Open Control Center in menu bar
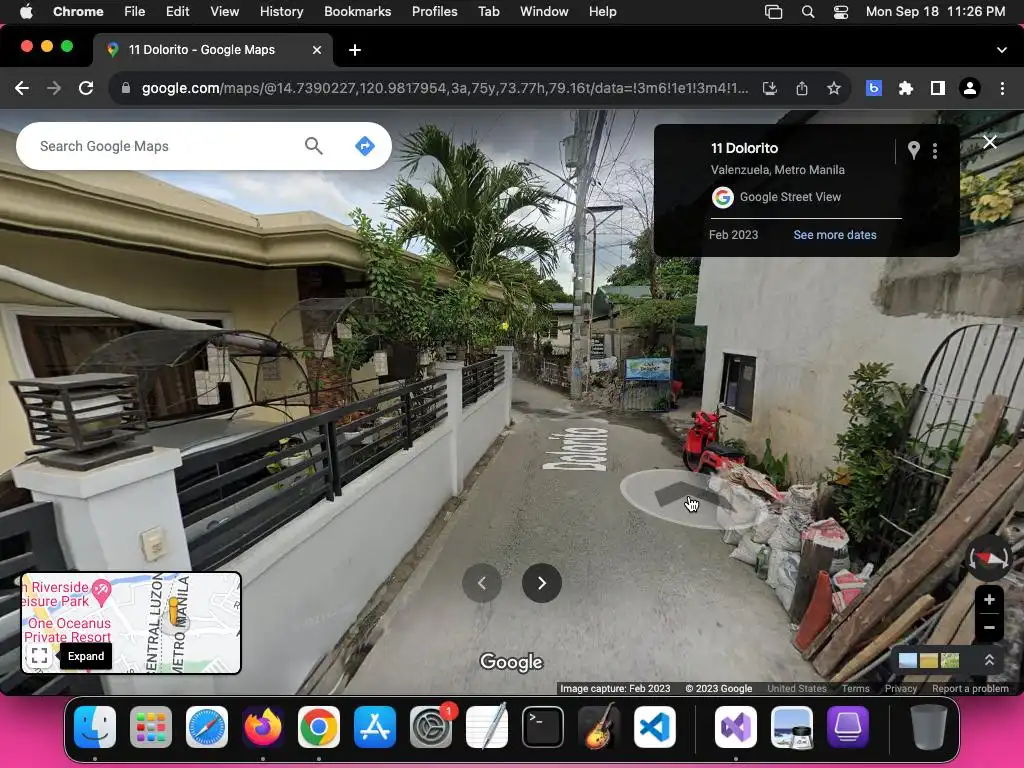This screenshot has width=1024, height=768. click(840, 12)
